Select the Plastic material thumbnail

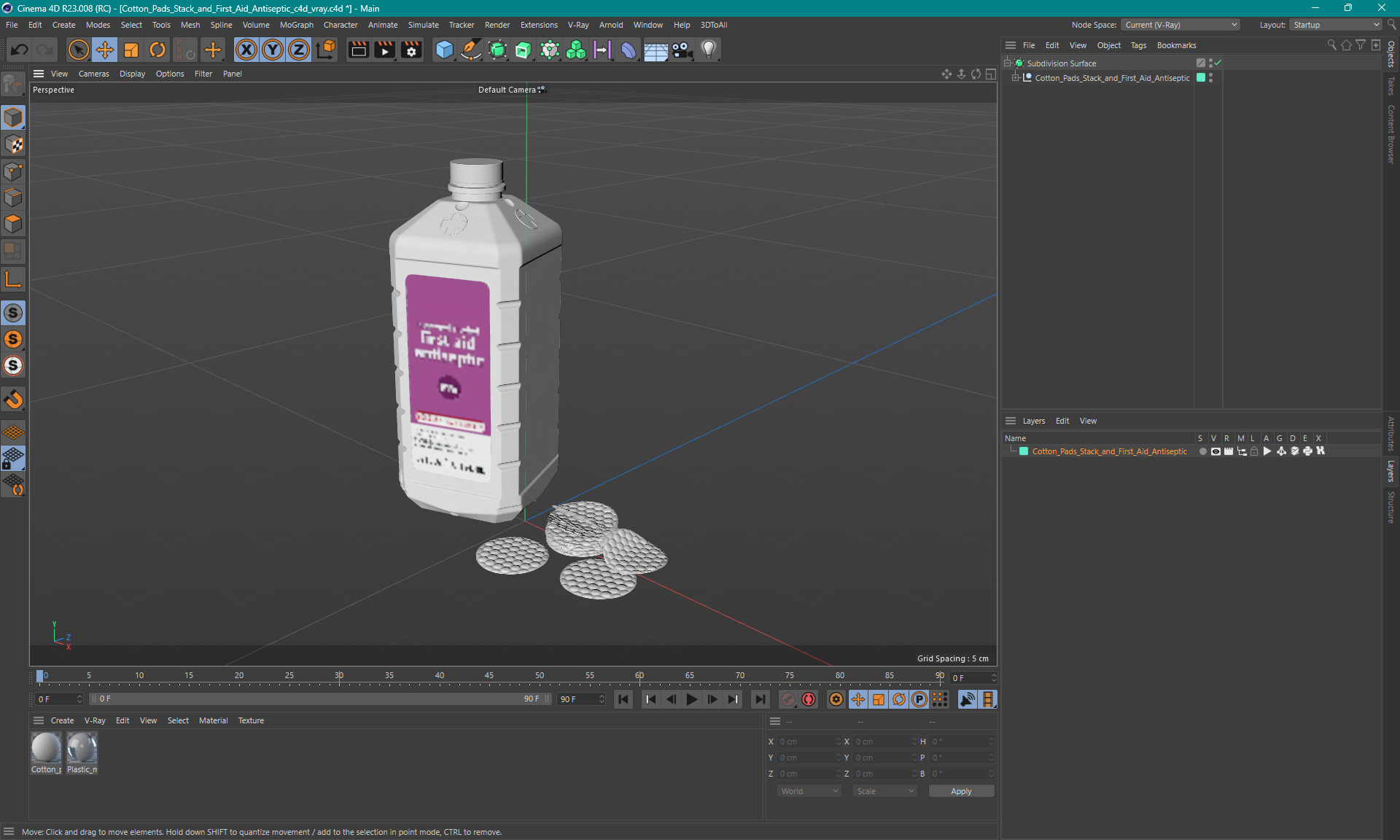[82, 749]
